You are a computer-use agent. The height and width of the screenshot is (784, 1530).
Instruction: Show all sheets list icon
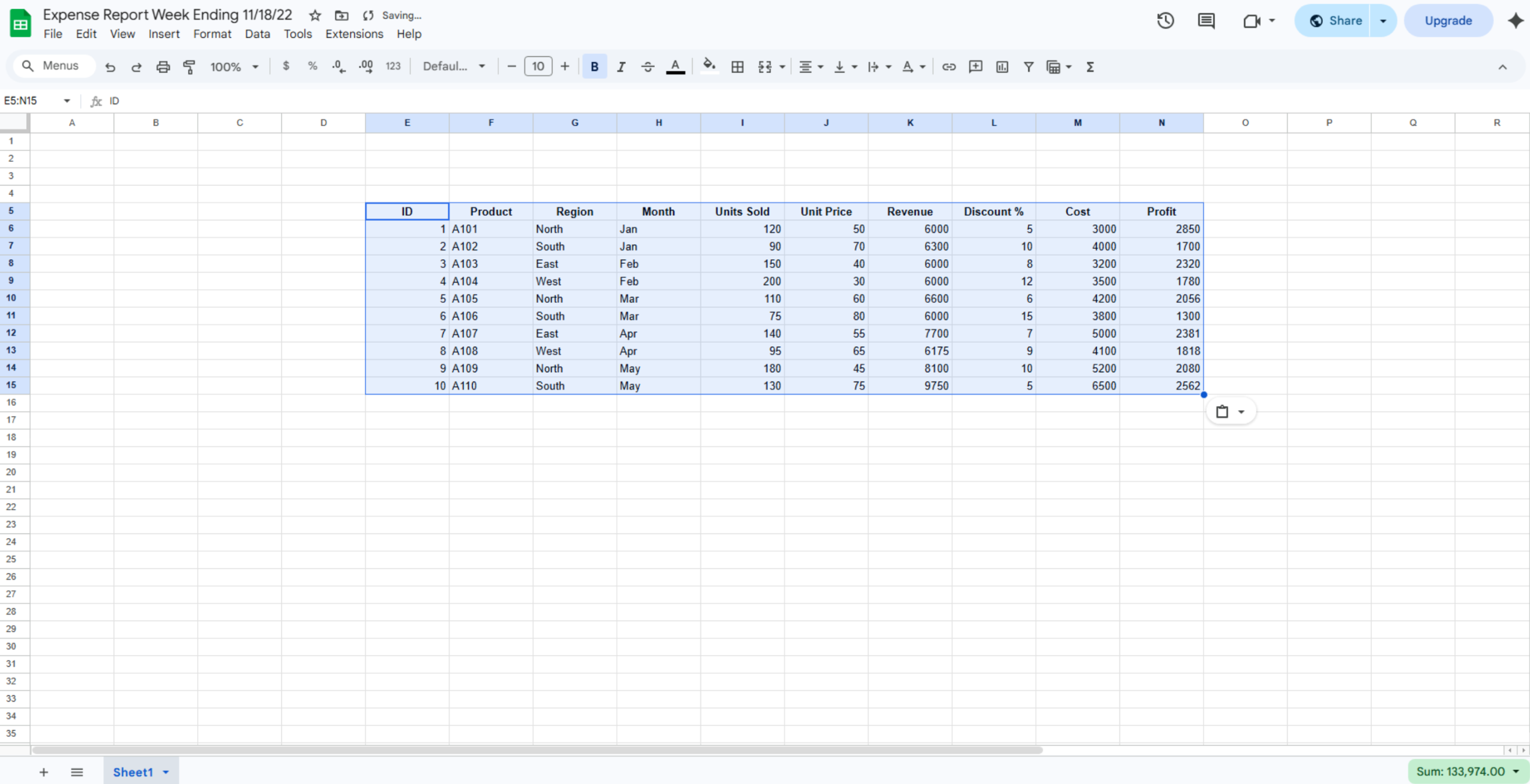tap(77, 772)
